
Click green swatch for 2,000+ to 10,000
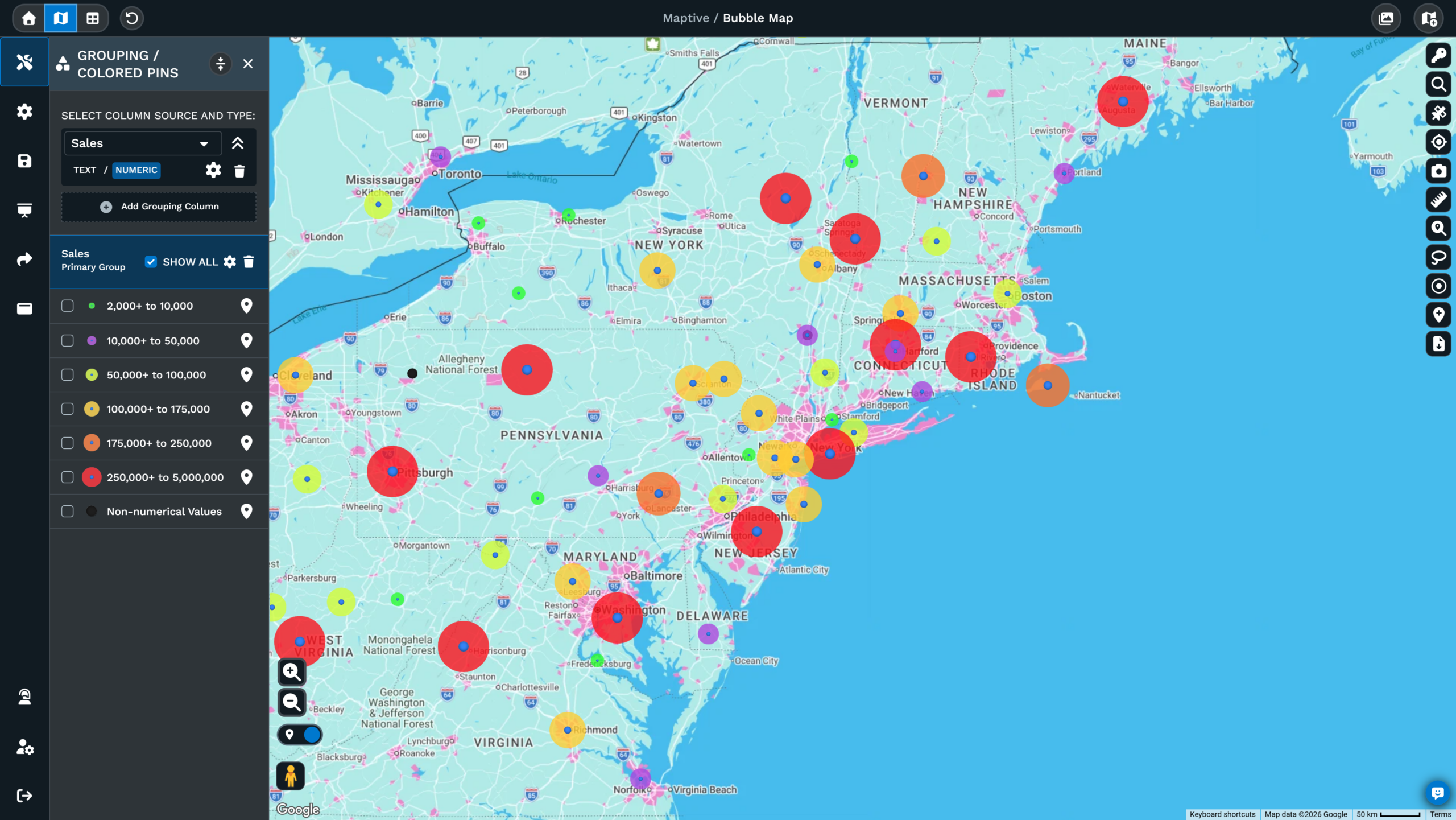coord(92,306)
